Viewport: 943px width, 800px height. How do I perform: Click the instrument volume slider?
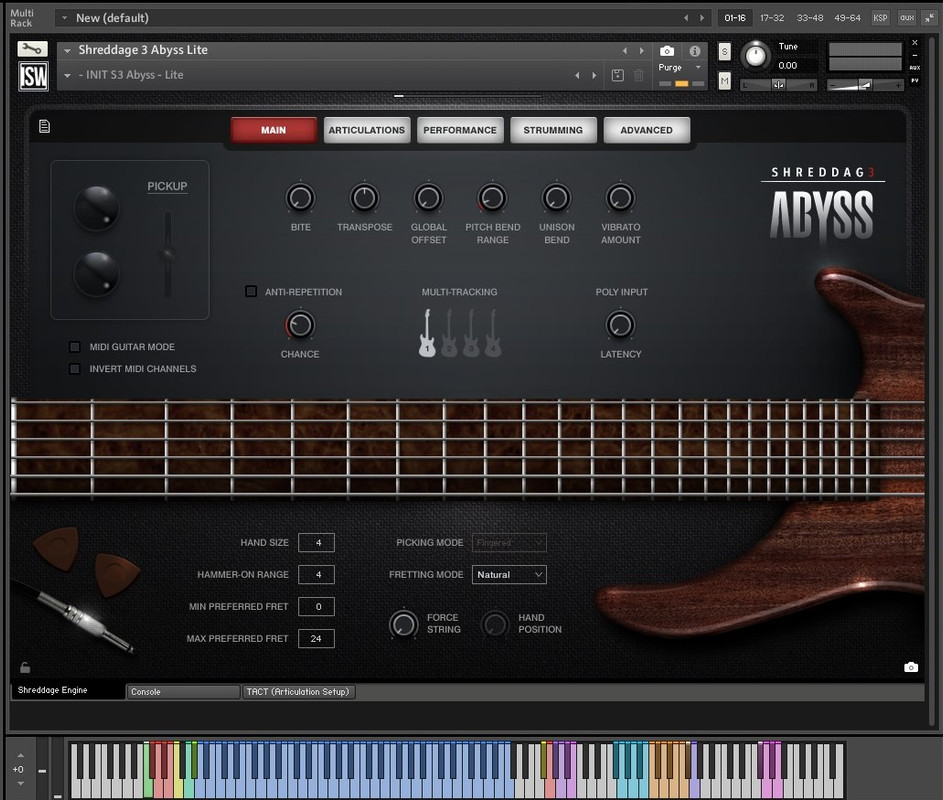[864, 85]
